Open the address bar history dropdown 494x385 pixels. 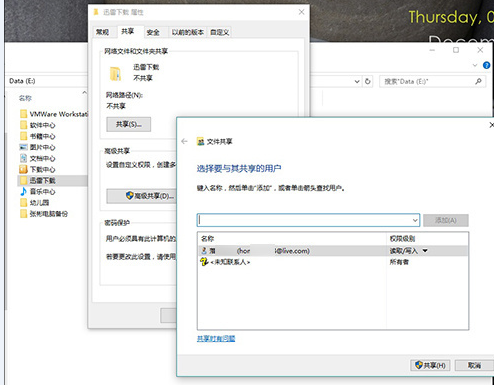point(357,81)
